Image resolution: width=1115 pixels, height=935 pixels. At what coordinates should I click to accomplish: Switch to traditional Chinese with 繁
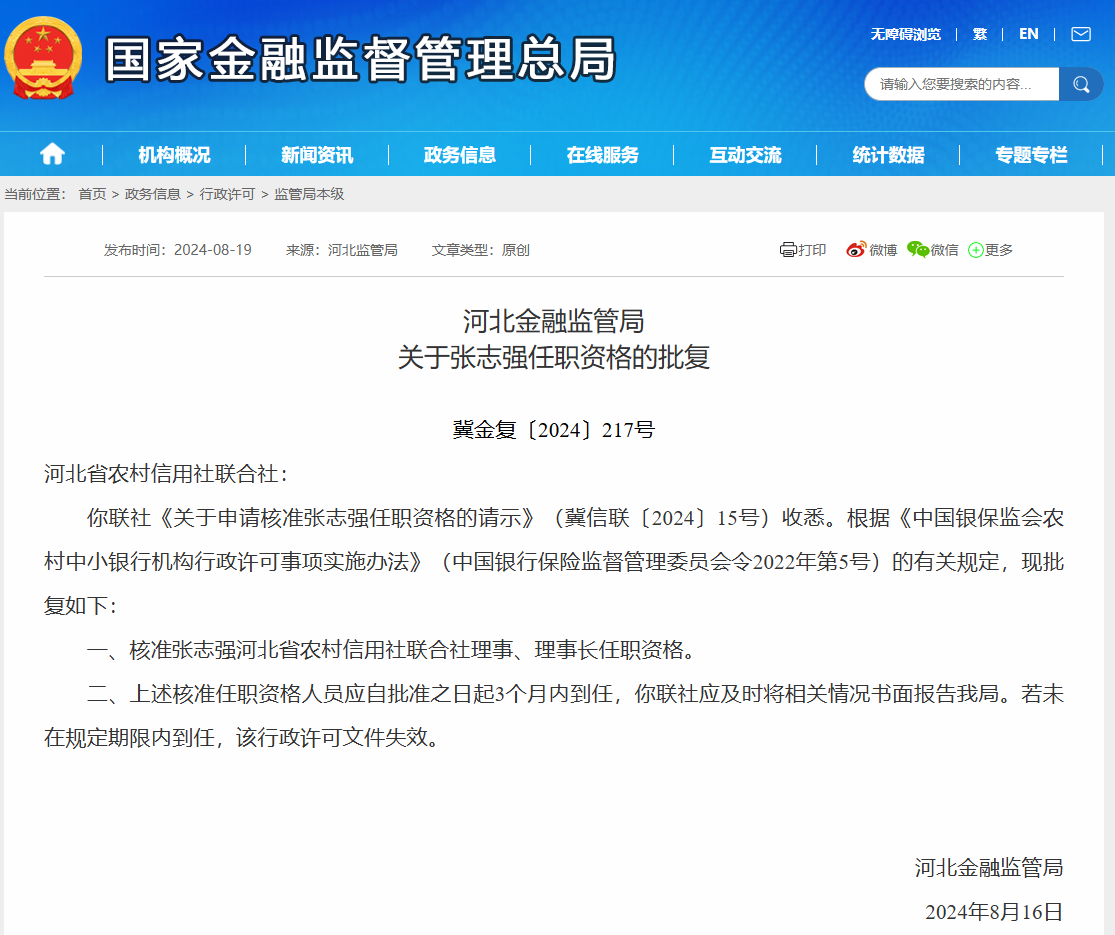tap(979, 33)
